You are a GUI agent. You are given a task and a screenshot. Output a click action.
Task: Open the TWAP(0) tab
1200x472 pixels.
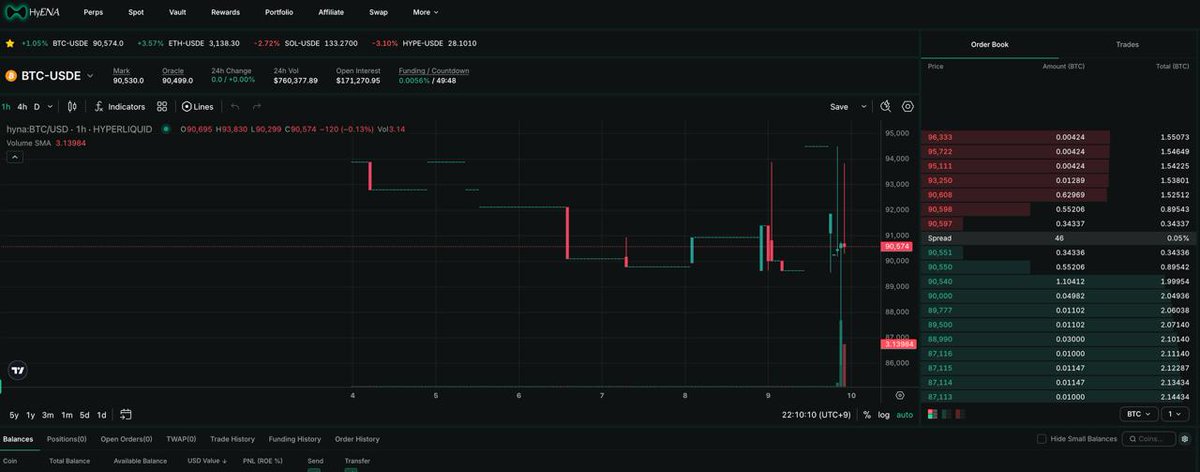pyautogui.click(x=180, y=439)
